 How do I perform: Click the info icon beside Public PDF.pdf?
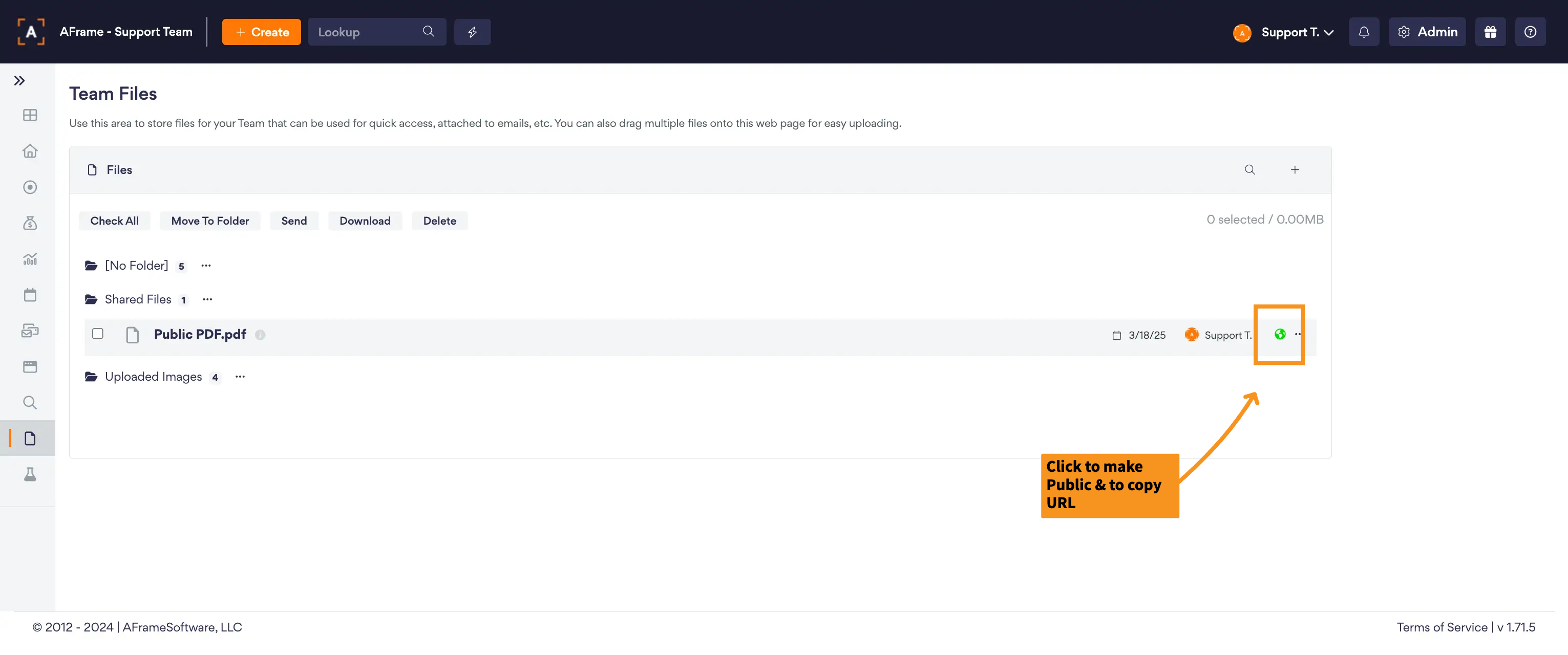pyautogui.click(x=260, y=335)
